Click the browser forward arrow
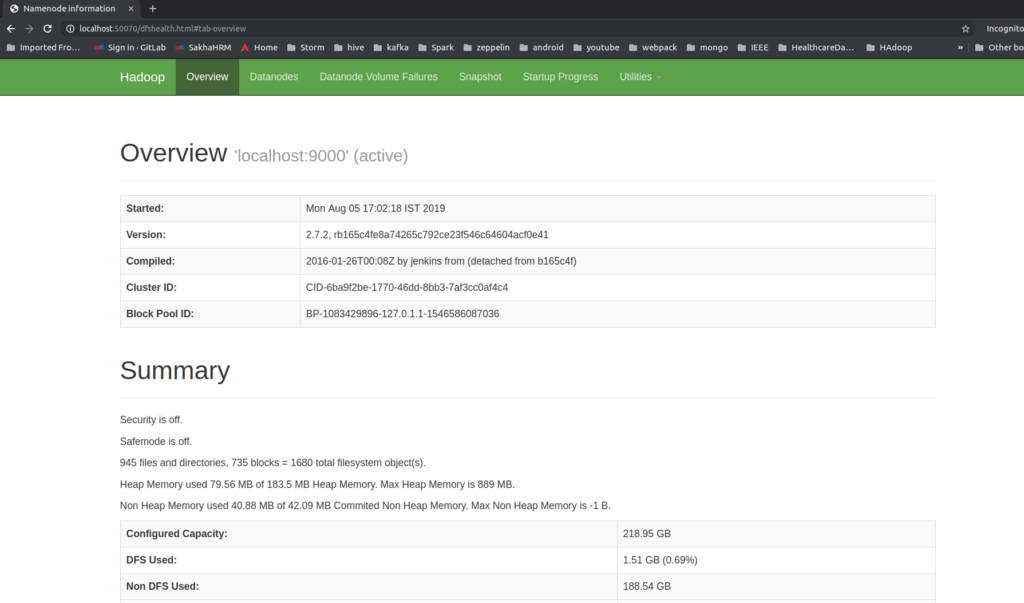Viewport: 1024px width, 603px height. [x=29, y=29]
